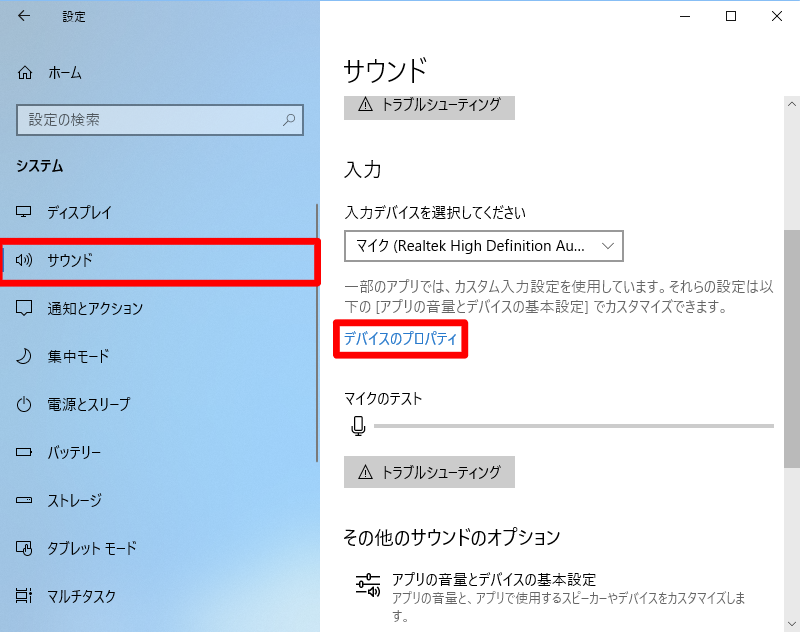This screenshot has width=800, height=632.
Task: Click the right-hand scrollbar thumb of the サウンド page
Action: (x=792, y=348)
